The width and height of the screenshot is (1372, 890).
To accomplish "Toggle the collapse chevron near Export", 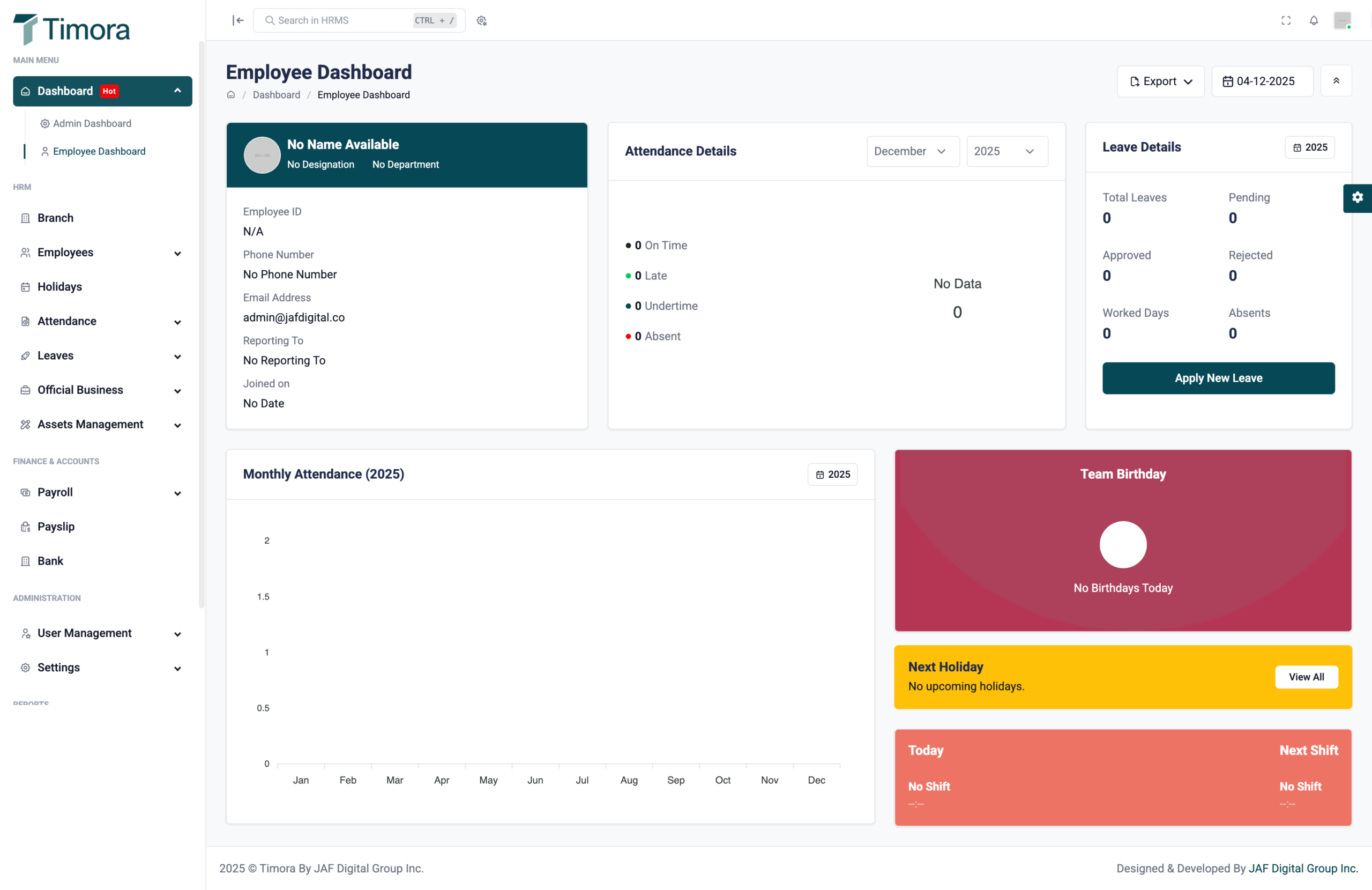I will tap(1337, 81).
